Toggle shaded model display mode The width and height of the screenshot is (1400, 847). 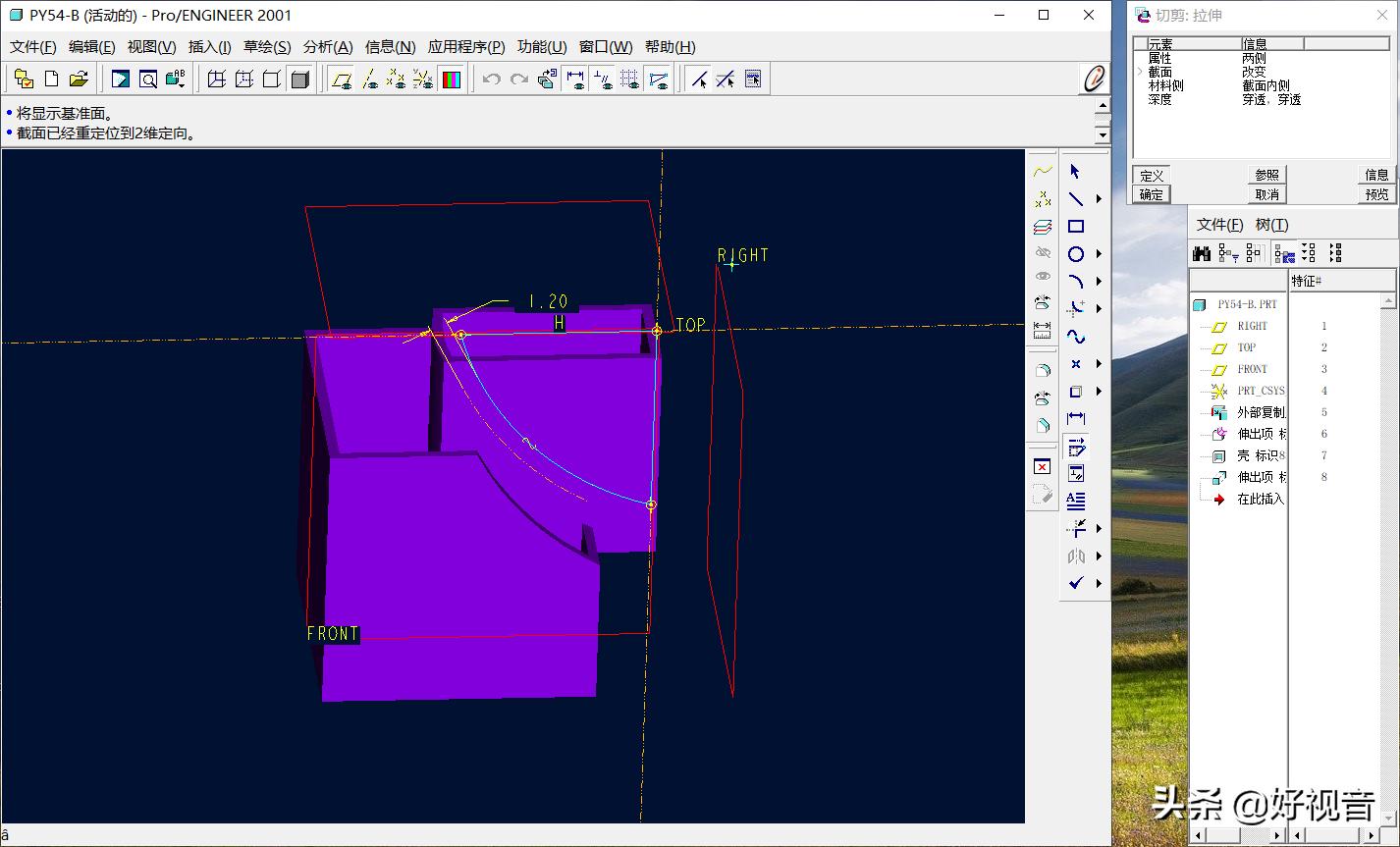(x=300, y=79)
